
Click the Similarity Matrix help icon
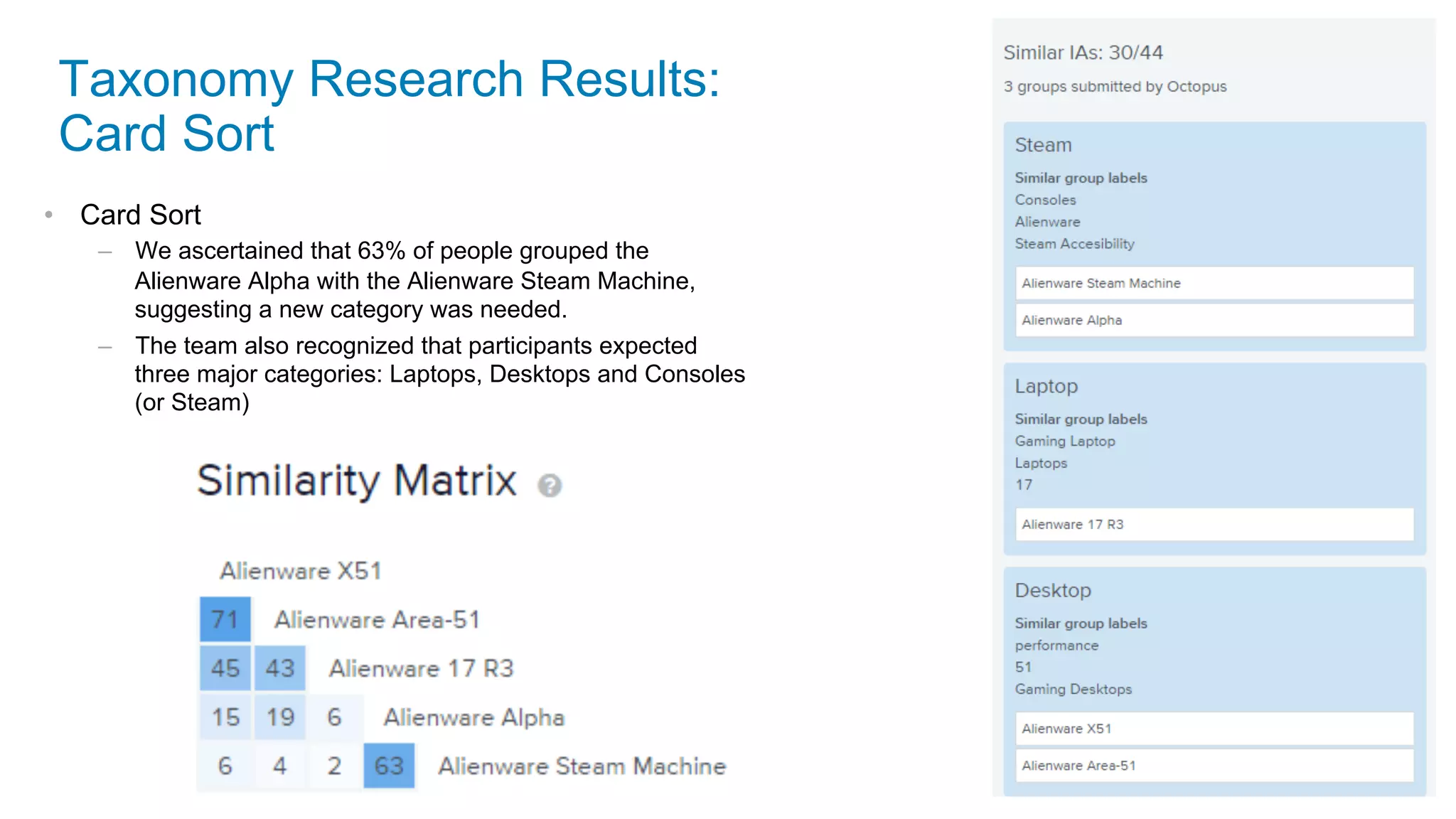pyautogui.click(x=550, y=486)
